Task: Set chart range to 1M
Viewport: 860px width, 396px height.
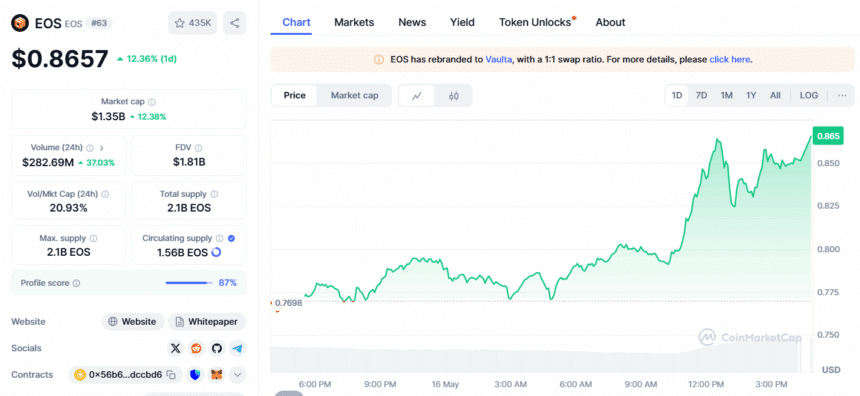Action: 726,95
